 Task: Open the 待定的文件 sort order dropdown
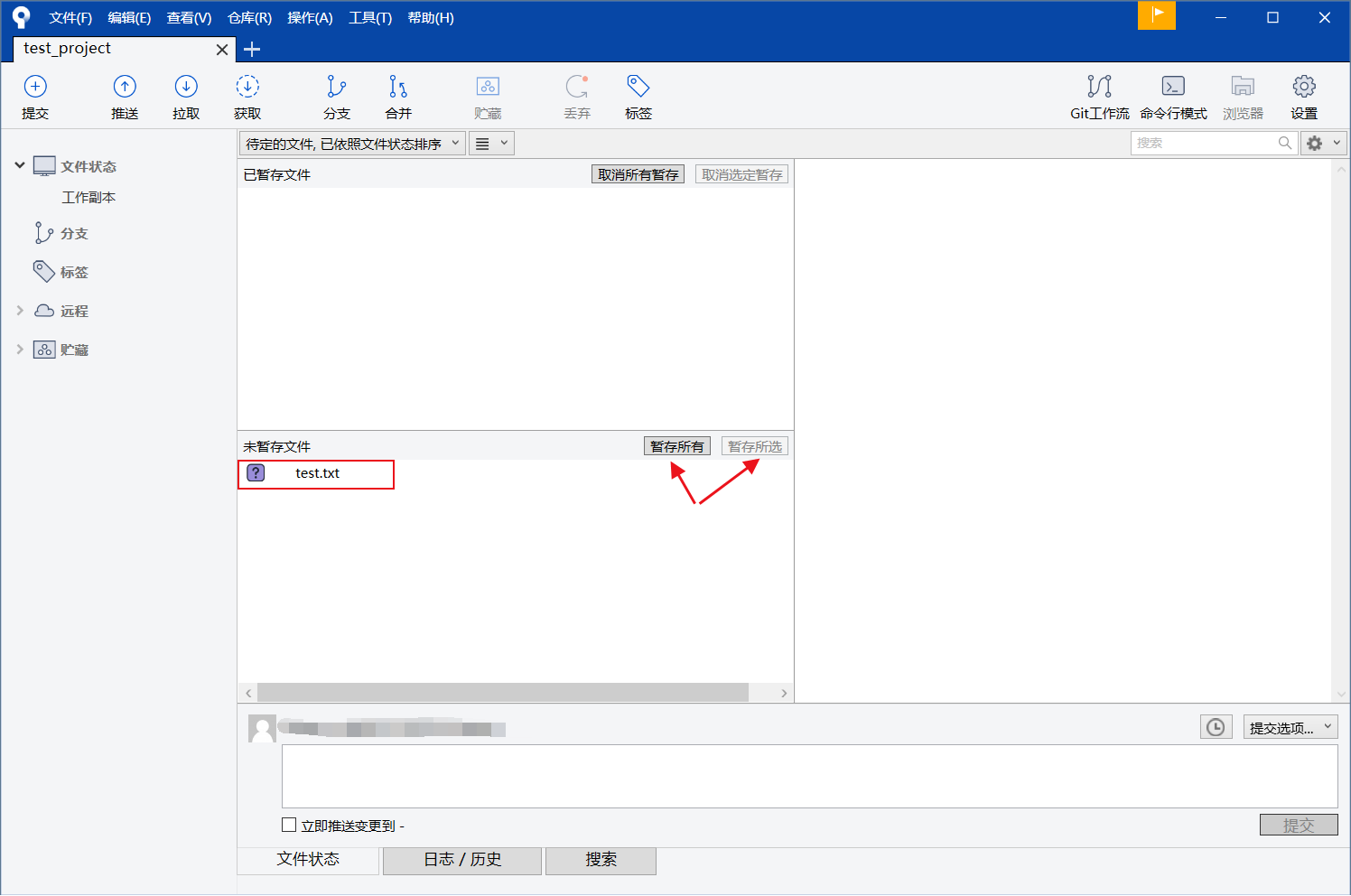(351, 142)
